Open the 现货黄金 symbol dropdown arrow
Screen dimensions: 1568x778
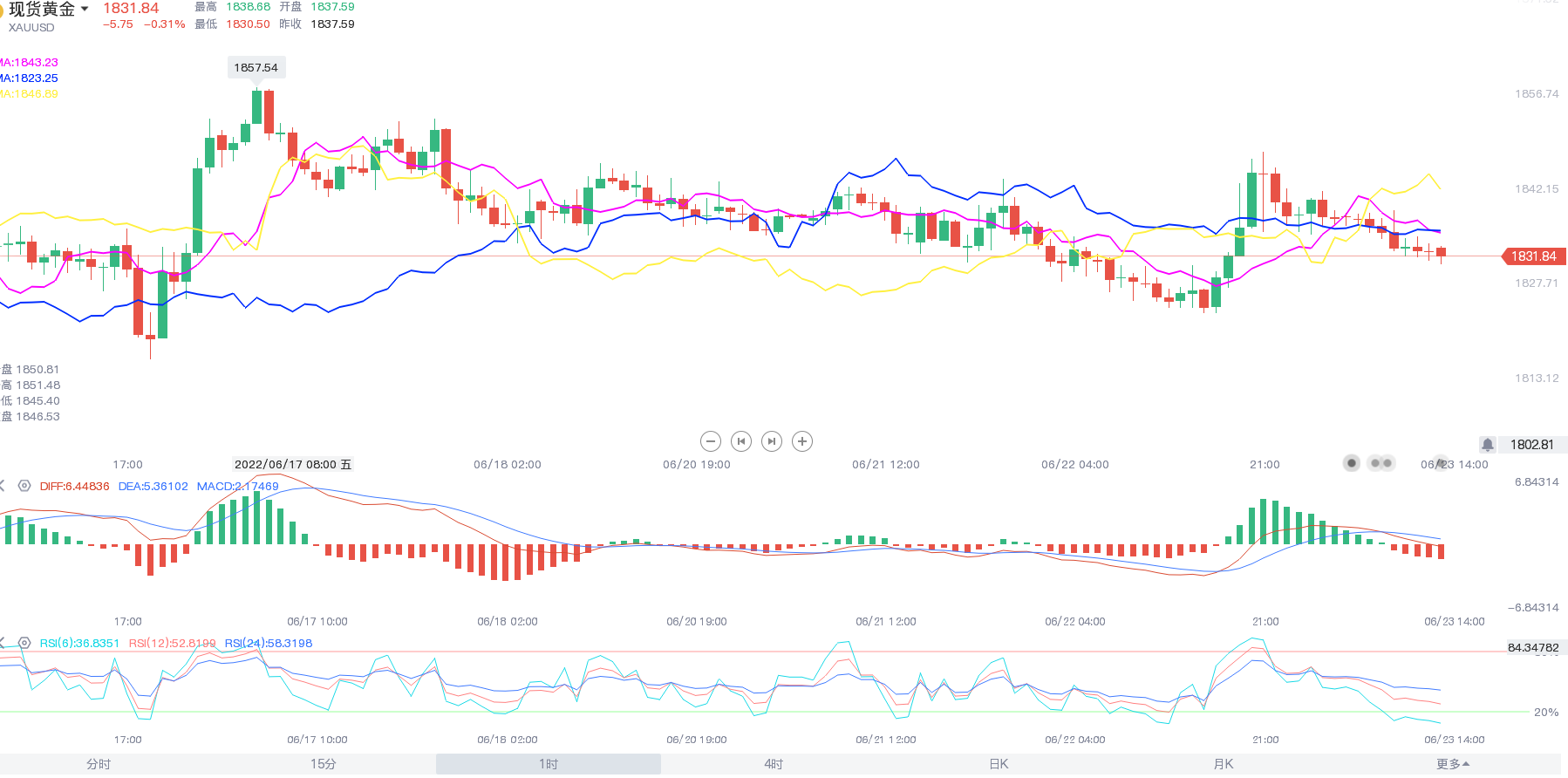(85, 9)
